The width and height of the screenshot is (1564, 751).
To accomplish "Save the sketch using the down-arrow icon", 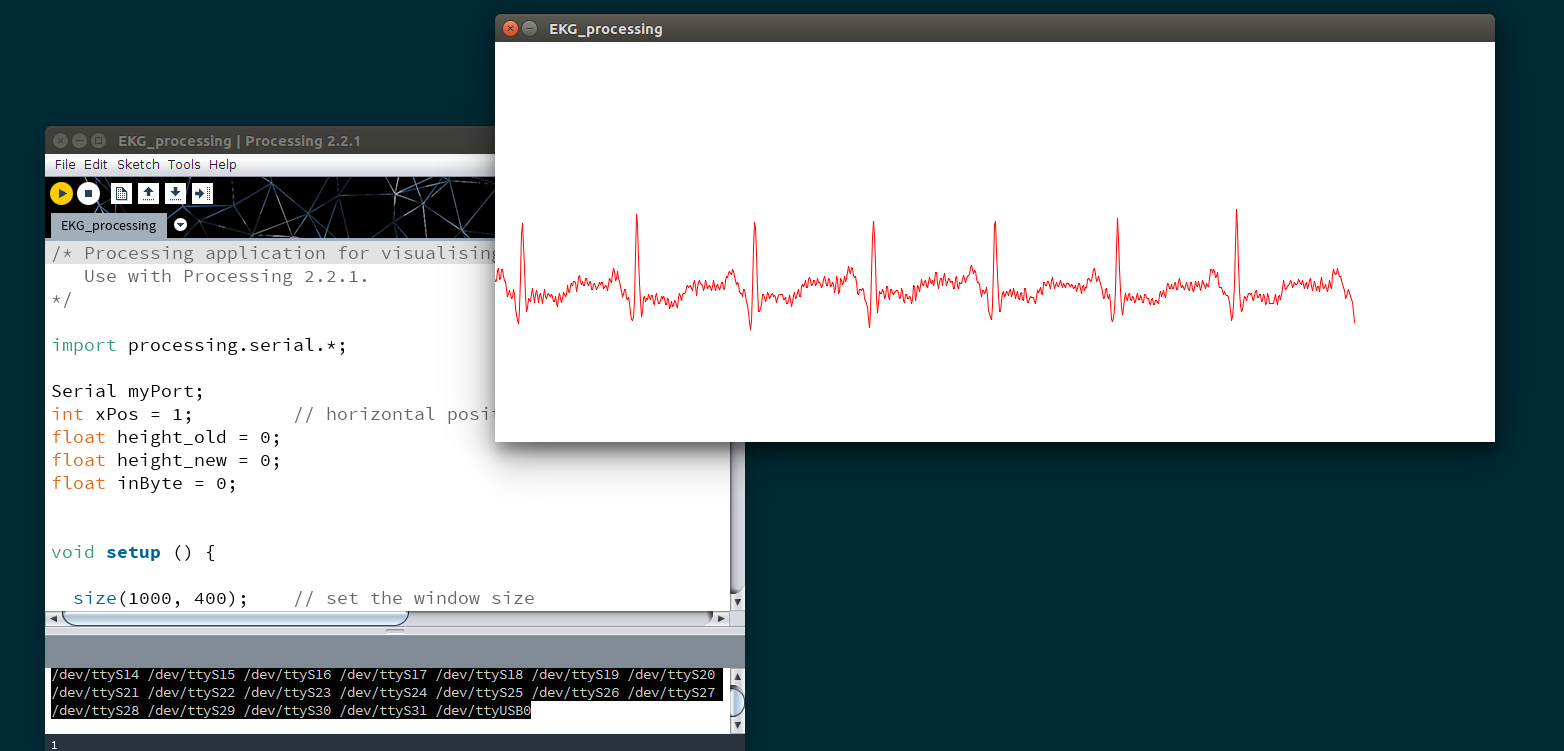I will [x=175, y=193].
